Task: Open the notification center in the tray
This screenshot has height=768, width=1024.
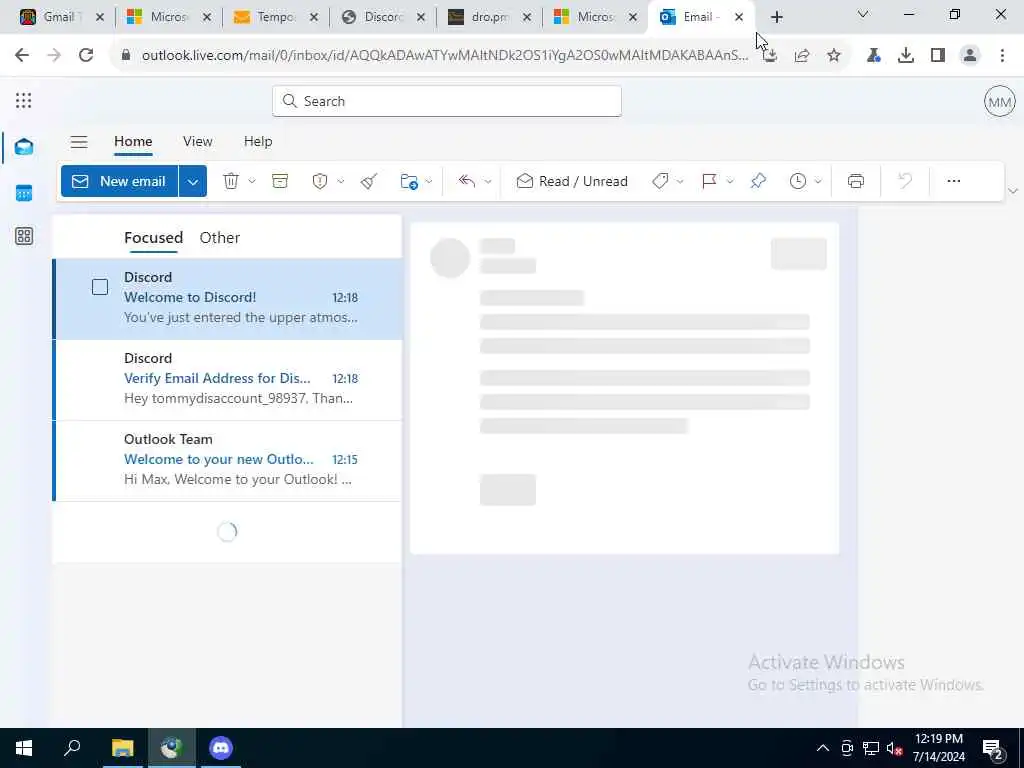Action: pos(993,748)
